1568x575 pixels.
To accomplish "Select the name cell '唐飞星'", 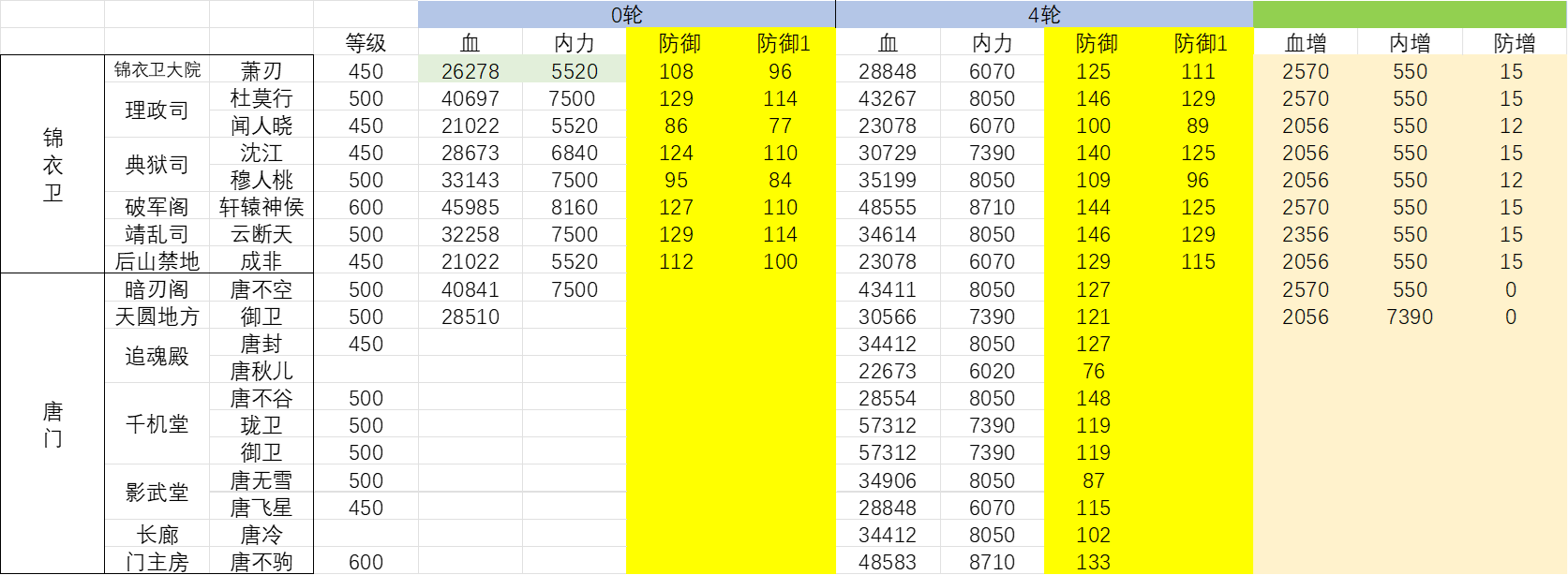I will tap(261, 508).
